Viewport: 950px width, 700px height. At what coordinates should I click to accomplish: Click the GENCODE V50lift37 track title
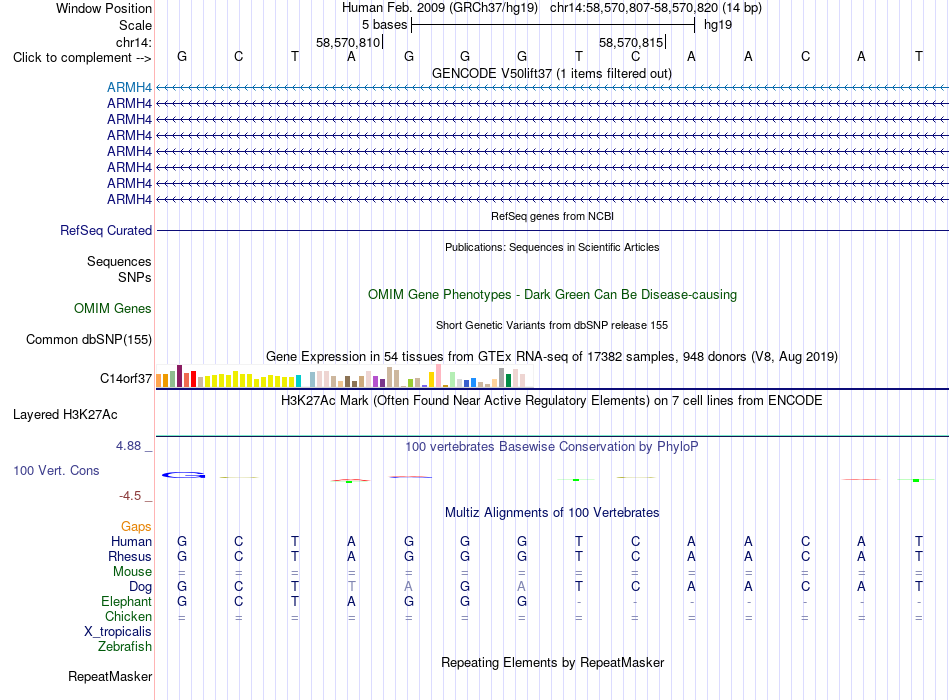(552, 73)
